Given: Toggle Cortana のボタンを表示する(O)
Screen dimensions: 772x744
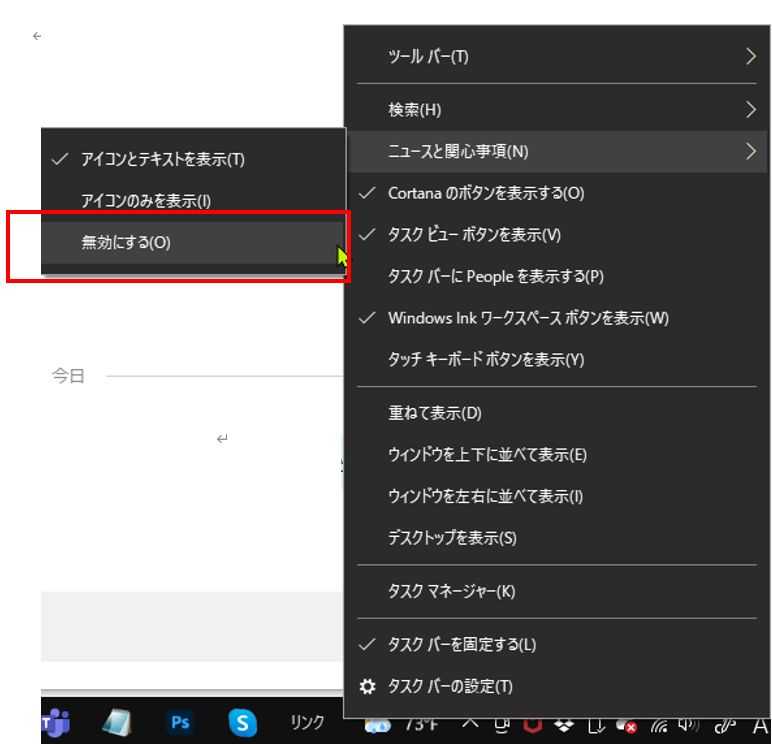Looking at the screenshot, I should pyautogui.click(x=556, y=193).
